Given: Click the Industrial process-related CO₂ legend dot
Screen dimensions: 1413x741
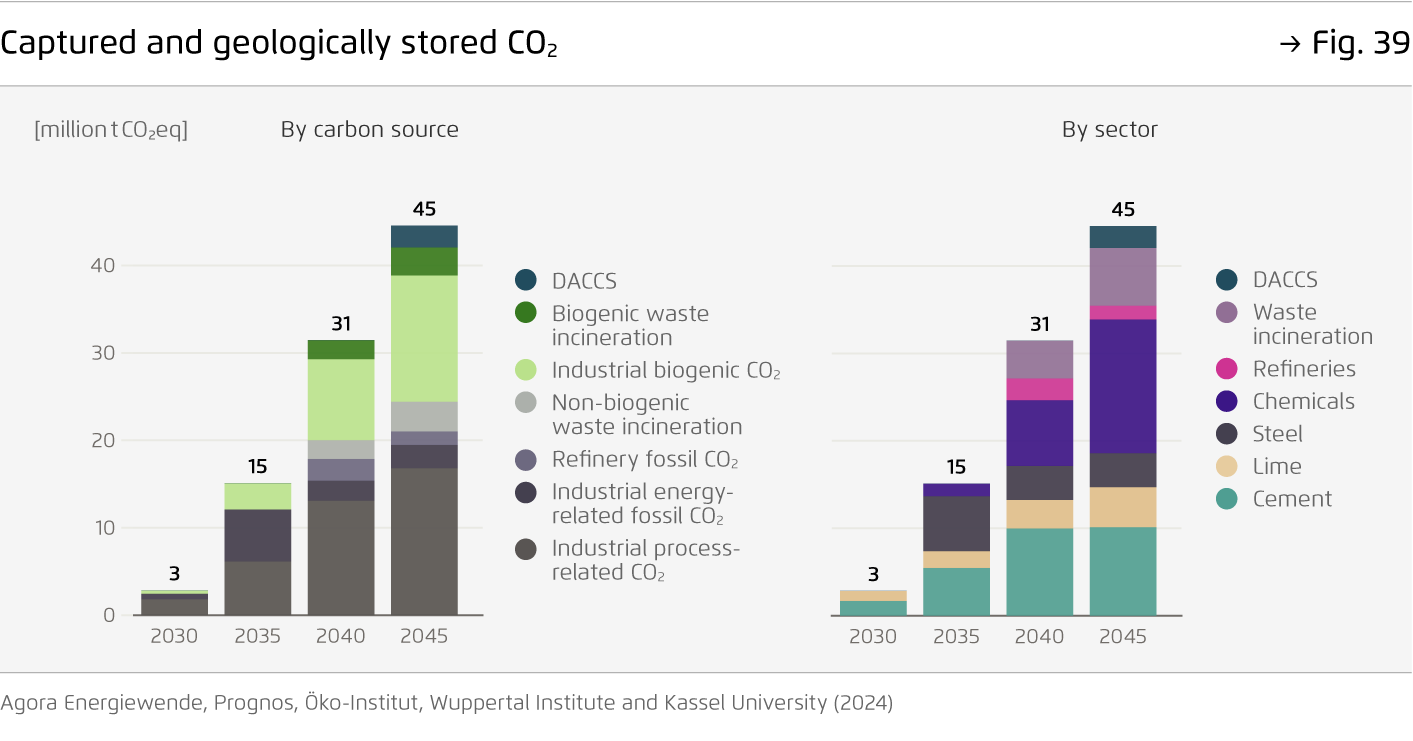Looking at the screenshot, I should (x=527, y=548).
